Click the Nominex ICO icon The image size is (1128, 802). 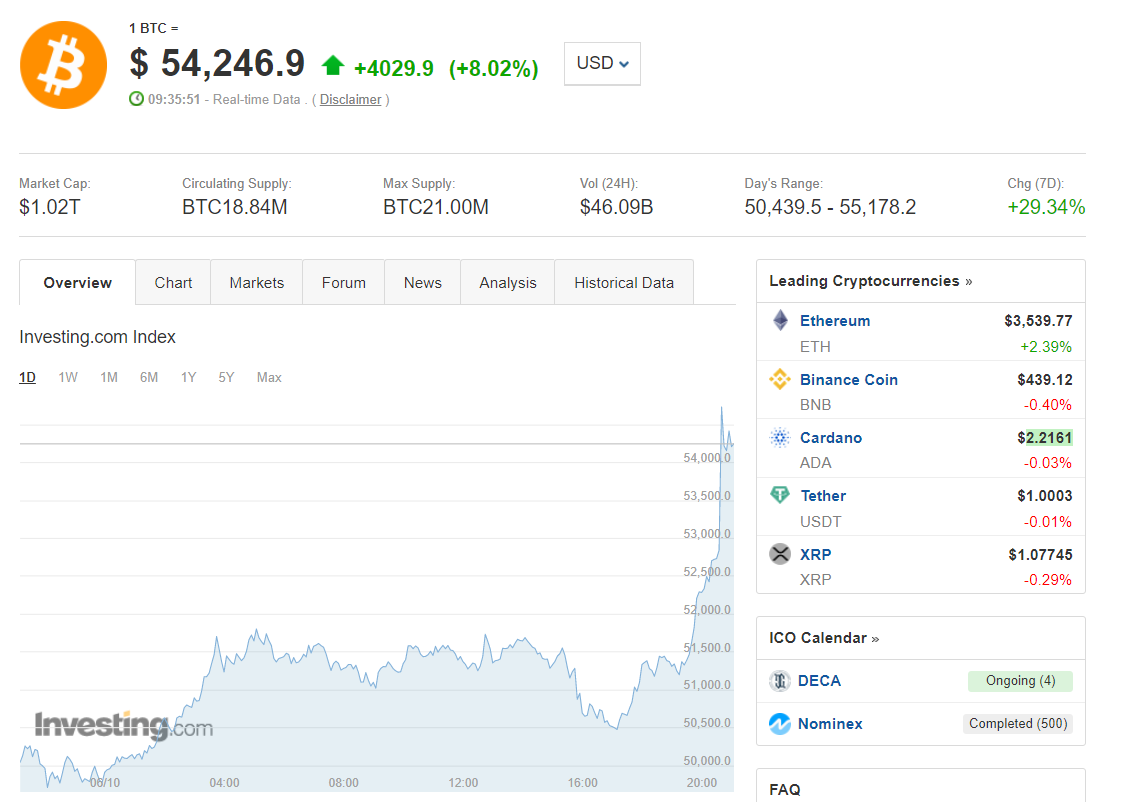pyautogui.click(x=780, y=724)
